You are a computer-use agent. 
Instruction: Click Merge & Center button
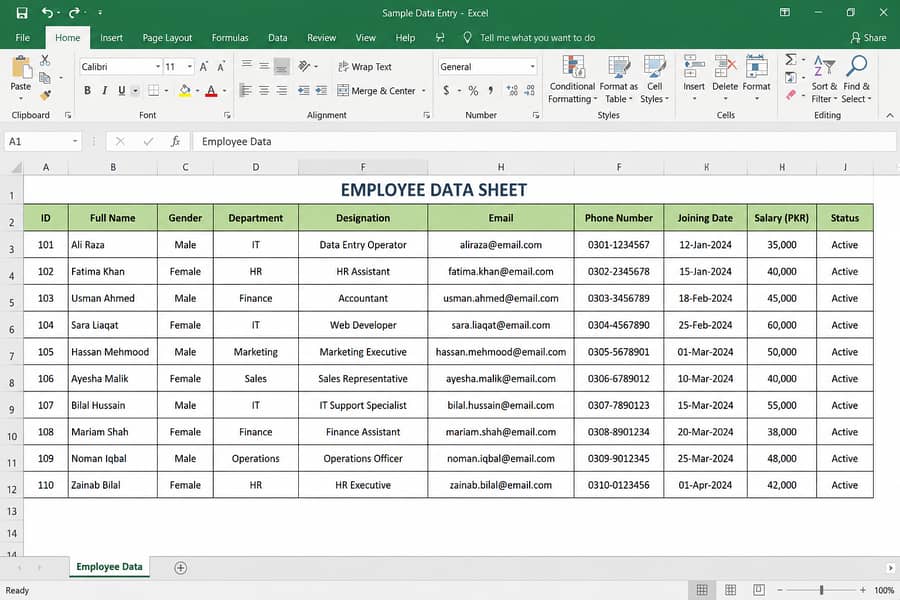377,91
